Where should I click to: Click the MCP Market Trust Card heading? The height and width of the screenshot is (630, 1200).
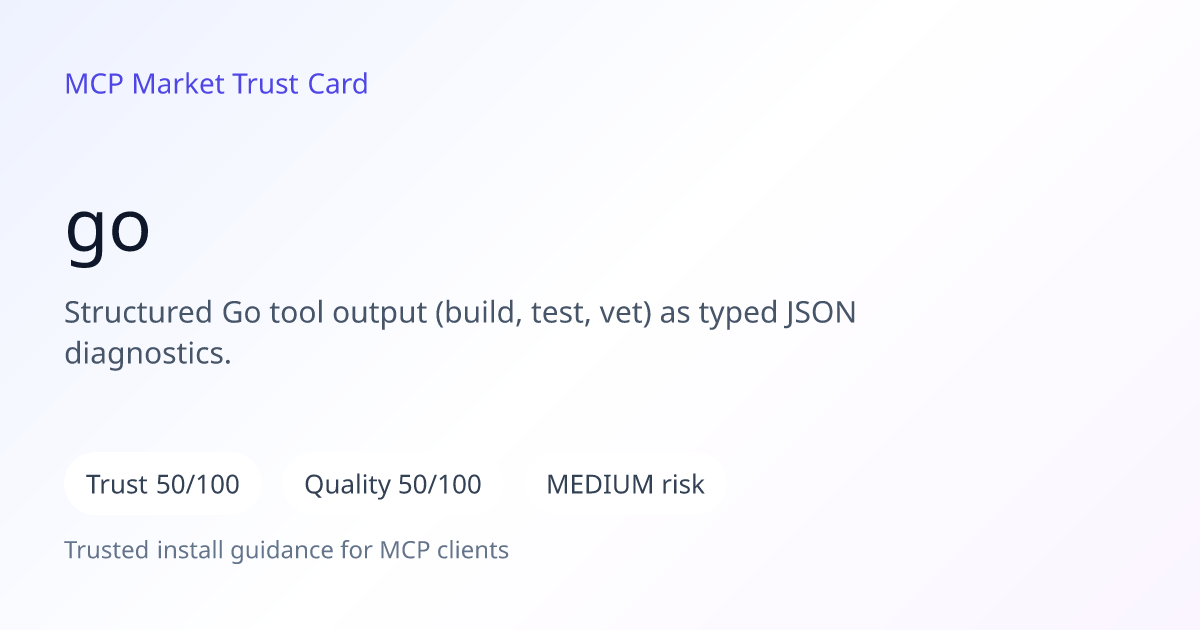tap(216, 84)
